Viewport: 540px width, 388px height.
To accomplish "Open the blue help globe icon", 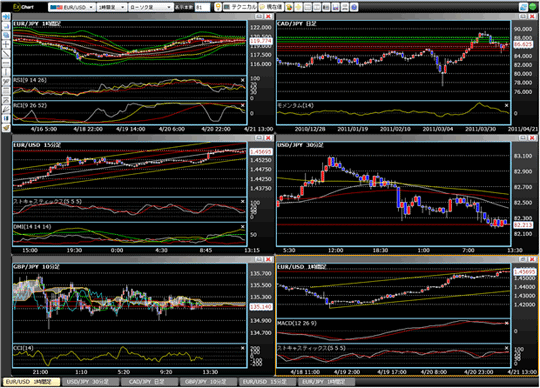I will click(354, 7).
